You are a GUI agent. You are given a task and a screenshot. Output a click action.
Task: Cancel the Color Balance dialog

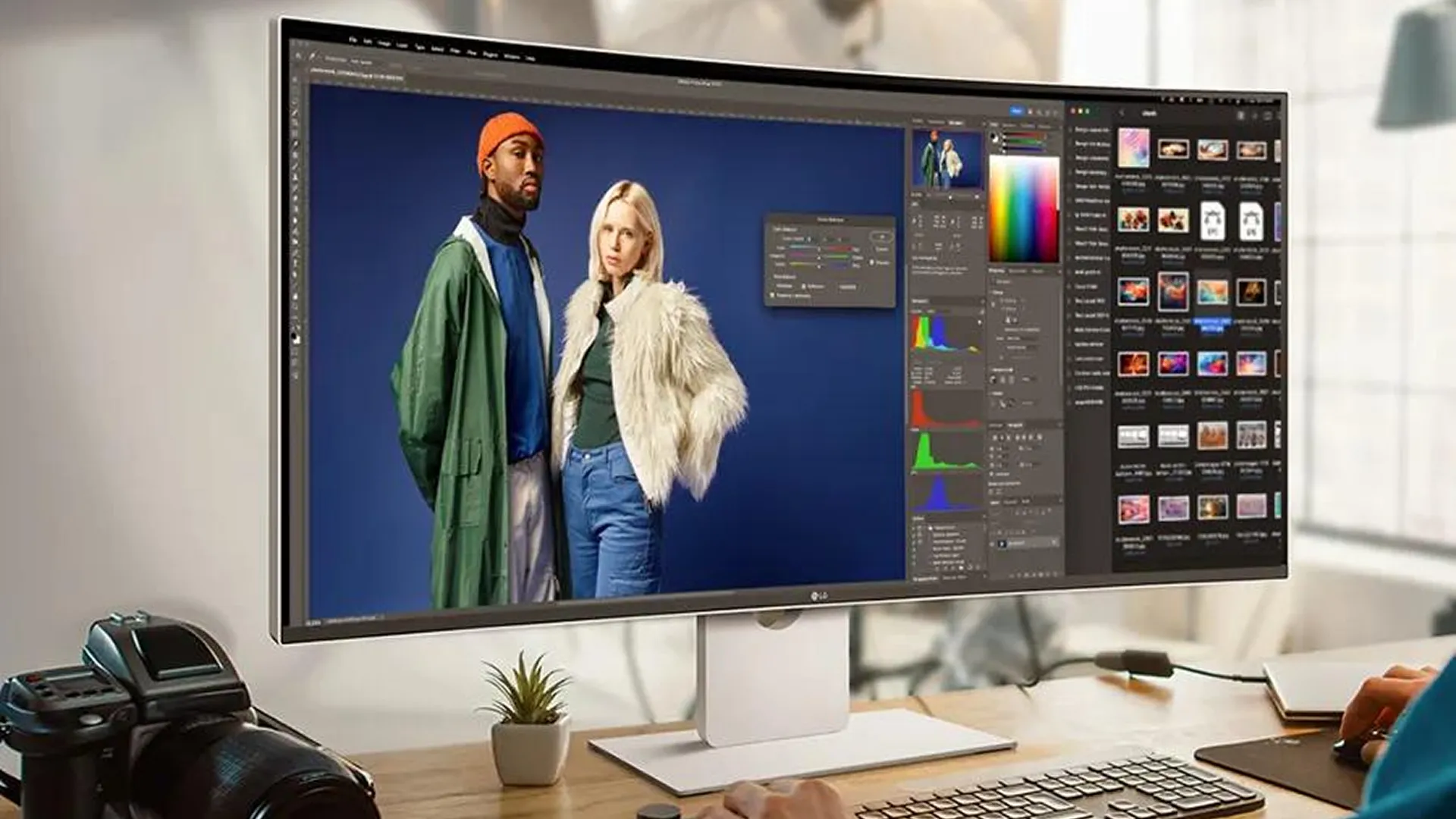point(882,249)
